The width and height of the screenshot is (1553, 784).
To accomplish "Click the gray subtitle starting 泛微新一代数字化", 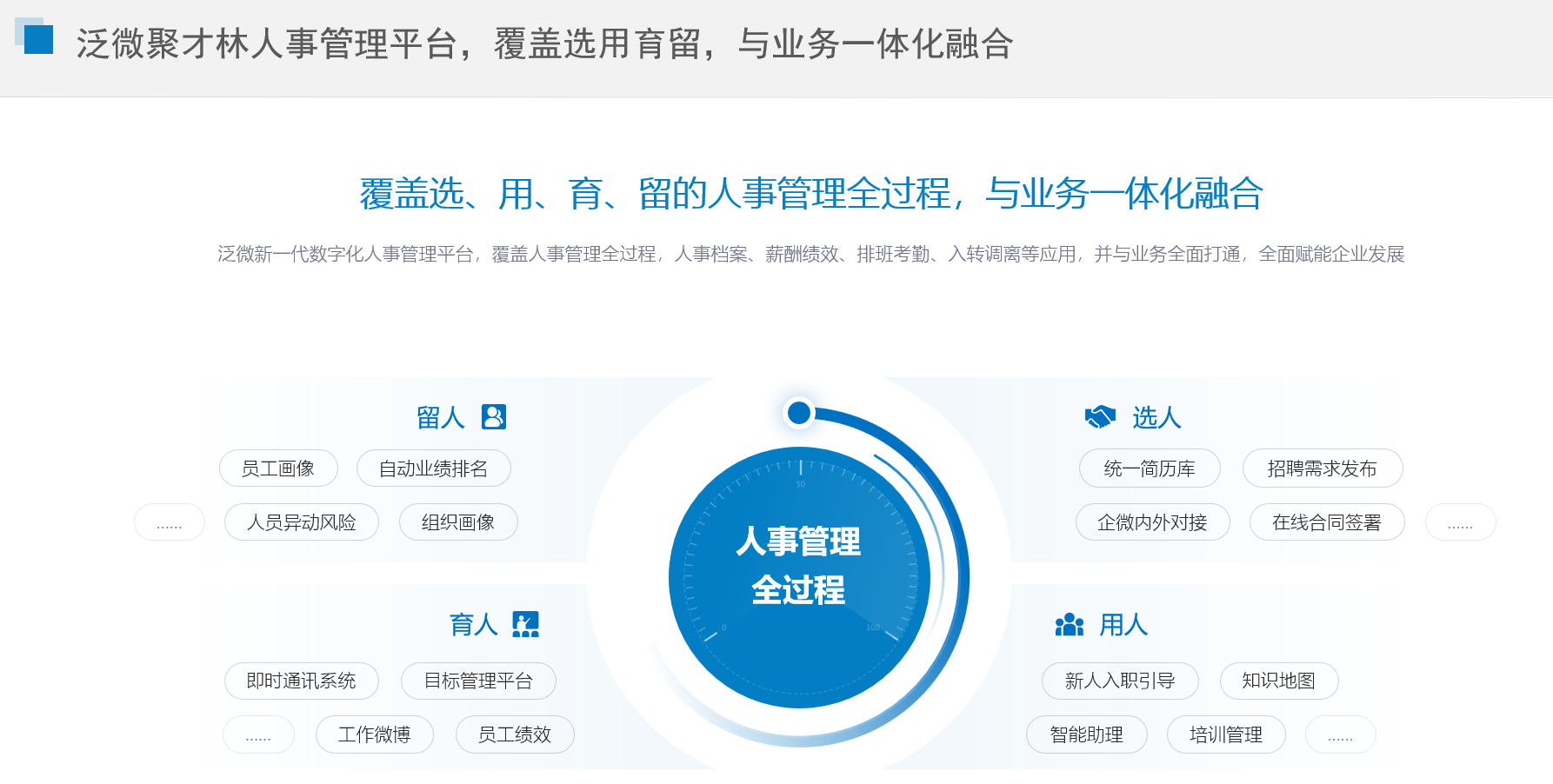I will point(811,255).
